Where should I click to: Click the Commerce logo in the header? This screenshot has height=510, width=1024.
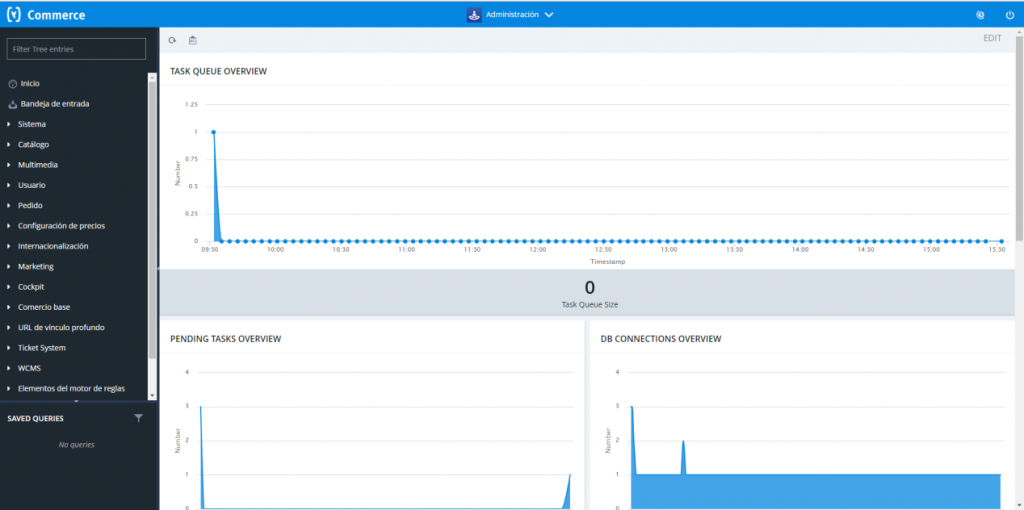(46, 15)
